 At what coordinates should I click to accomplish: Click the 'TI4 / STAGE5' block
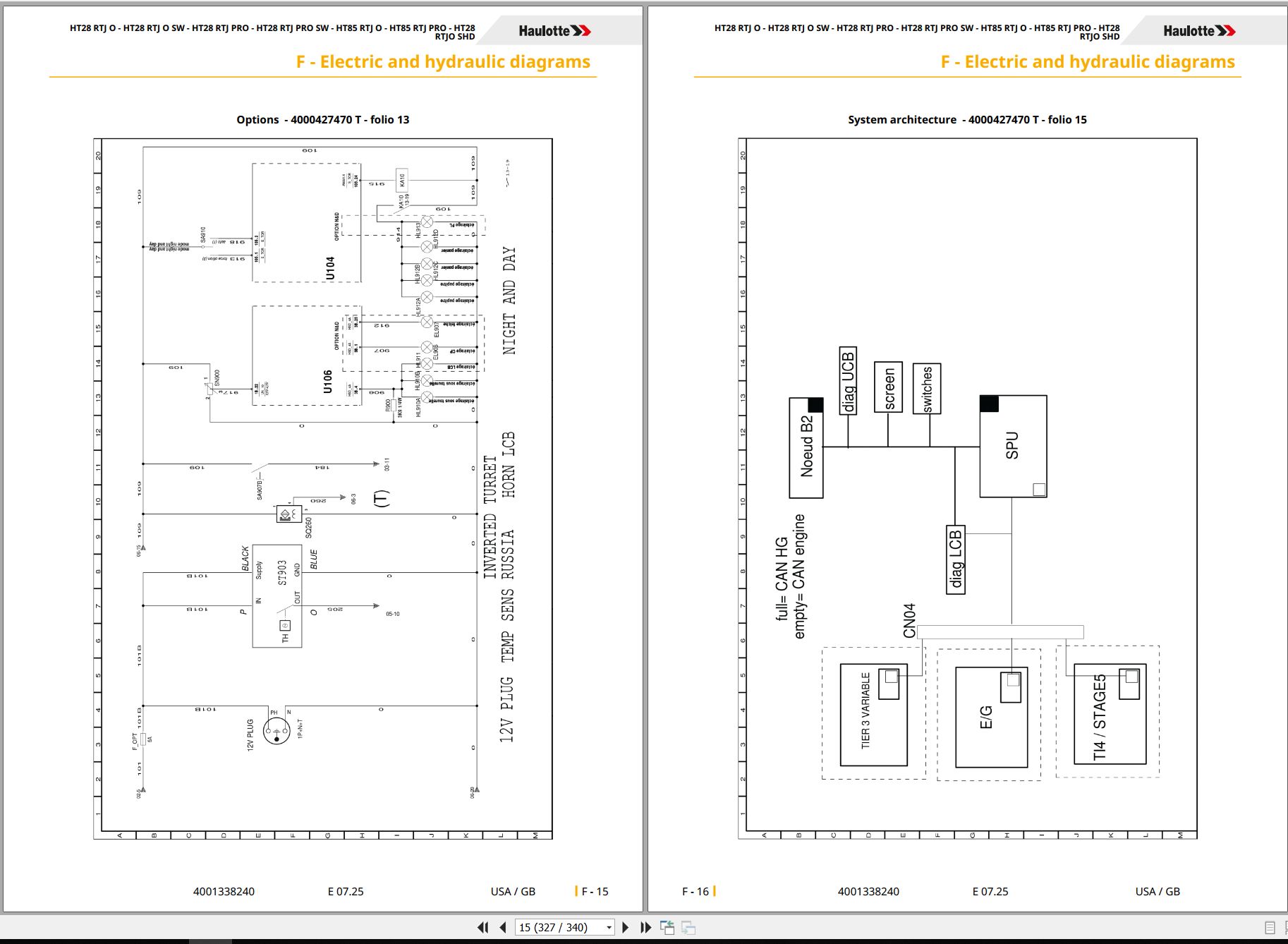click(x=1110, y=713)
